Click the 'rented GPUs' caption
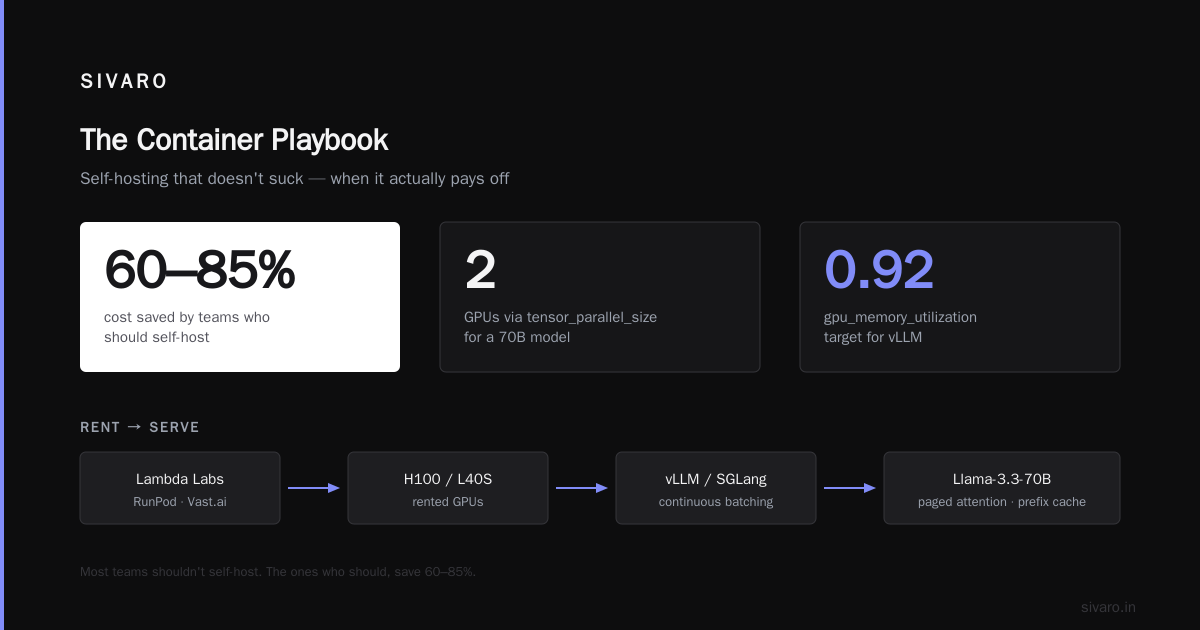This screenshot has height=630, width=1200. (x=448, y=502)
